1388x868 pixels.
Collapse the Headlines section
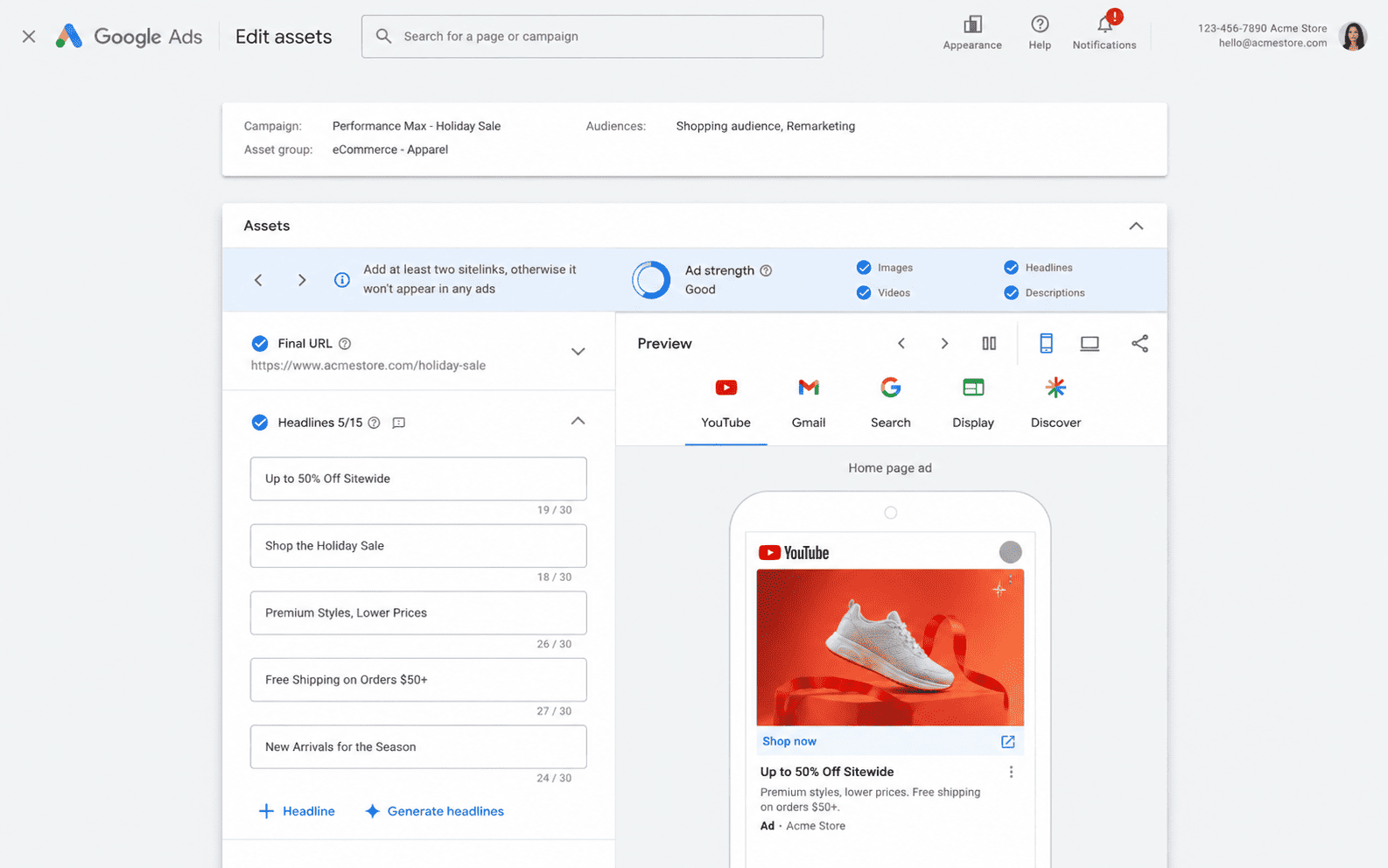[578, 421]
